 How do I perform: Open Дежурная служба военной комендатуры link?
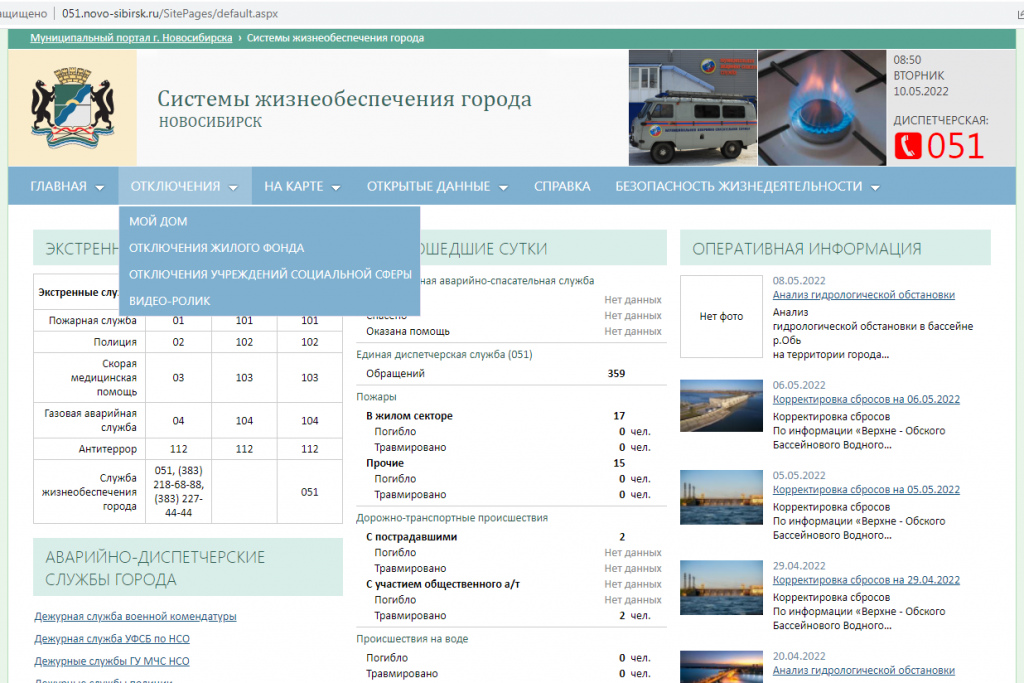click(135, 616)
